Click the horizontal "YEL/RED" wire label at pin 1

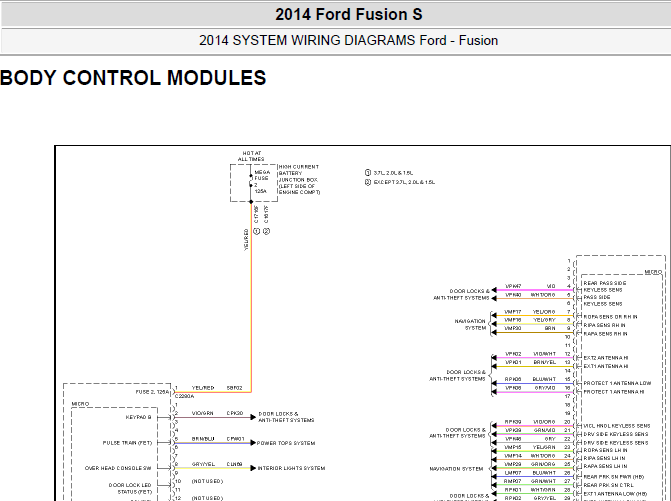[x=203, y=388]
